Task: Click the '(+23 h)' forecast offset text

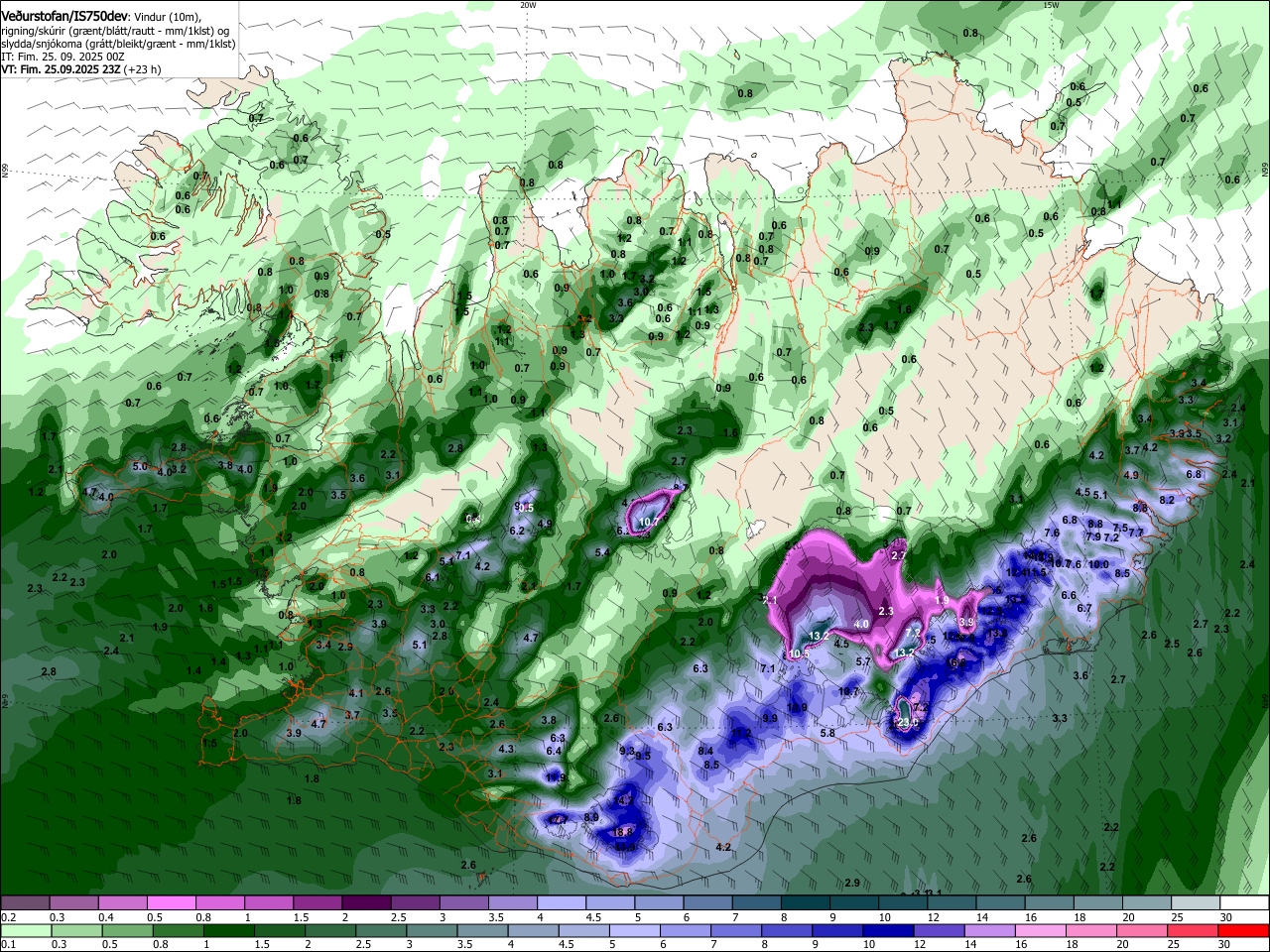Action: pos(143,69)
